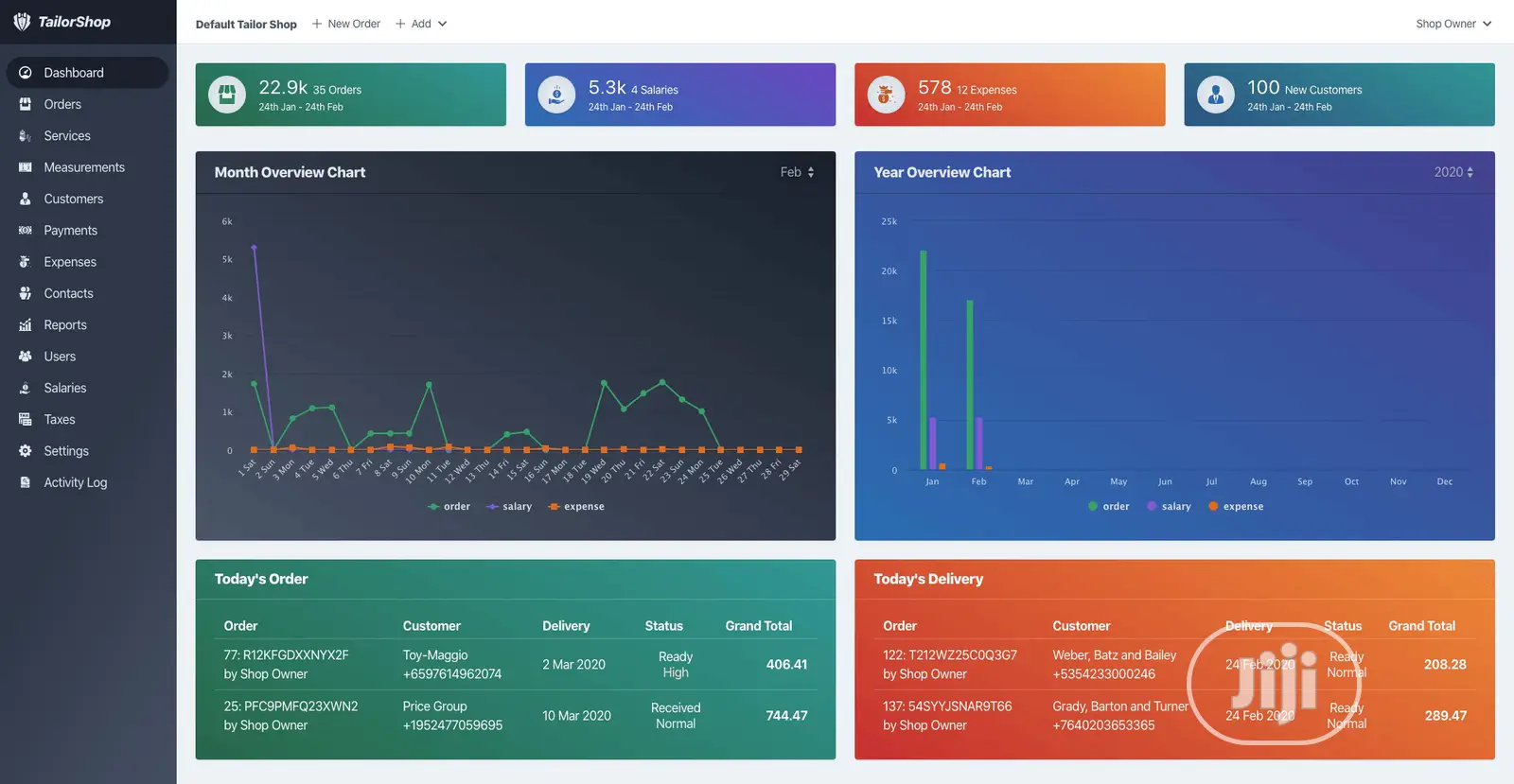Toggle salary series in Year chart legend

pos(1169,507)
